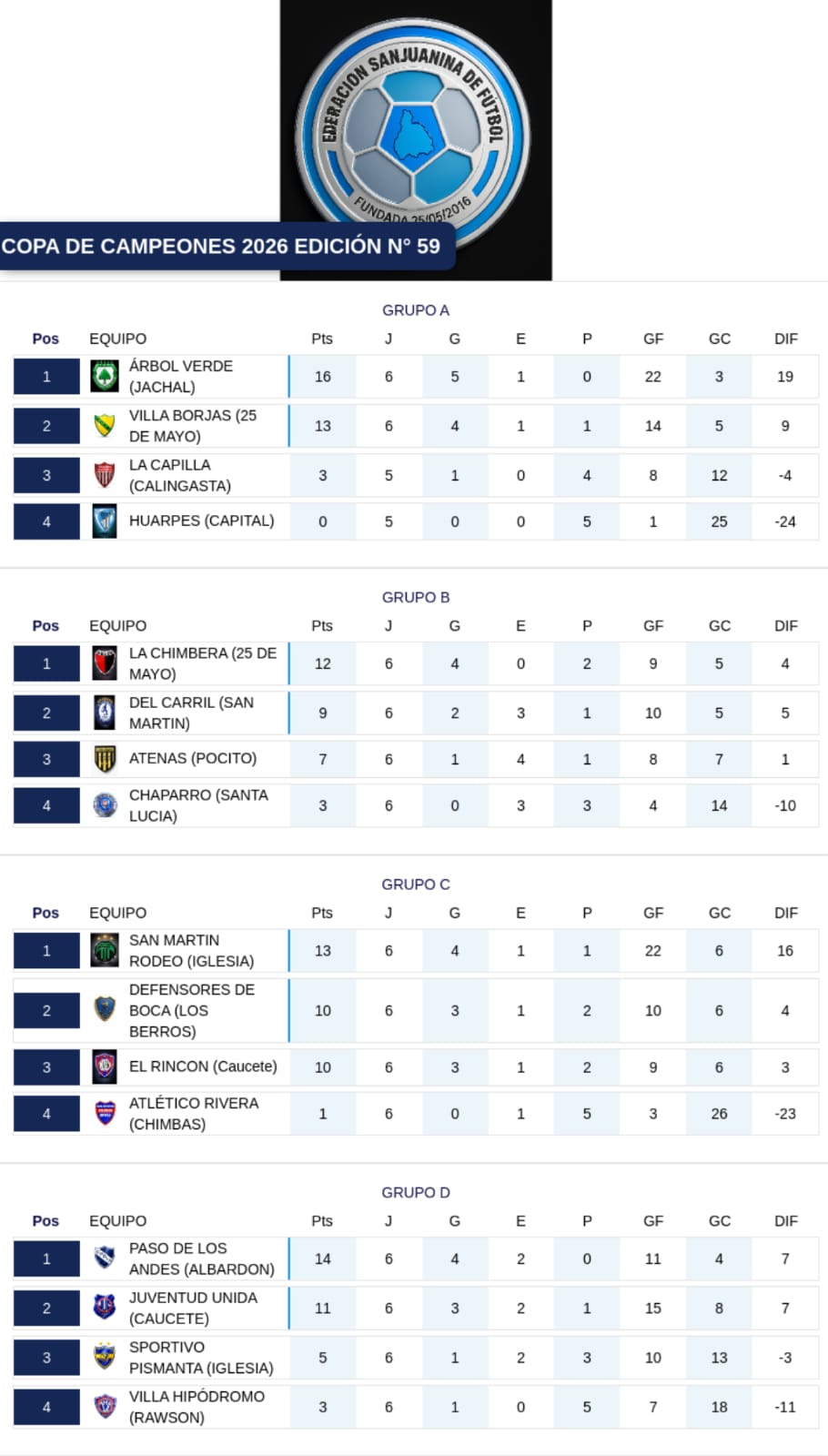Click the Huarpes Capital team crest
The image size is (828, 1456).
tap(105, 521)
